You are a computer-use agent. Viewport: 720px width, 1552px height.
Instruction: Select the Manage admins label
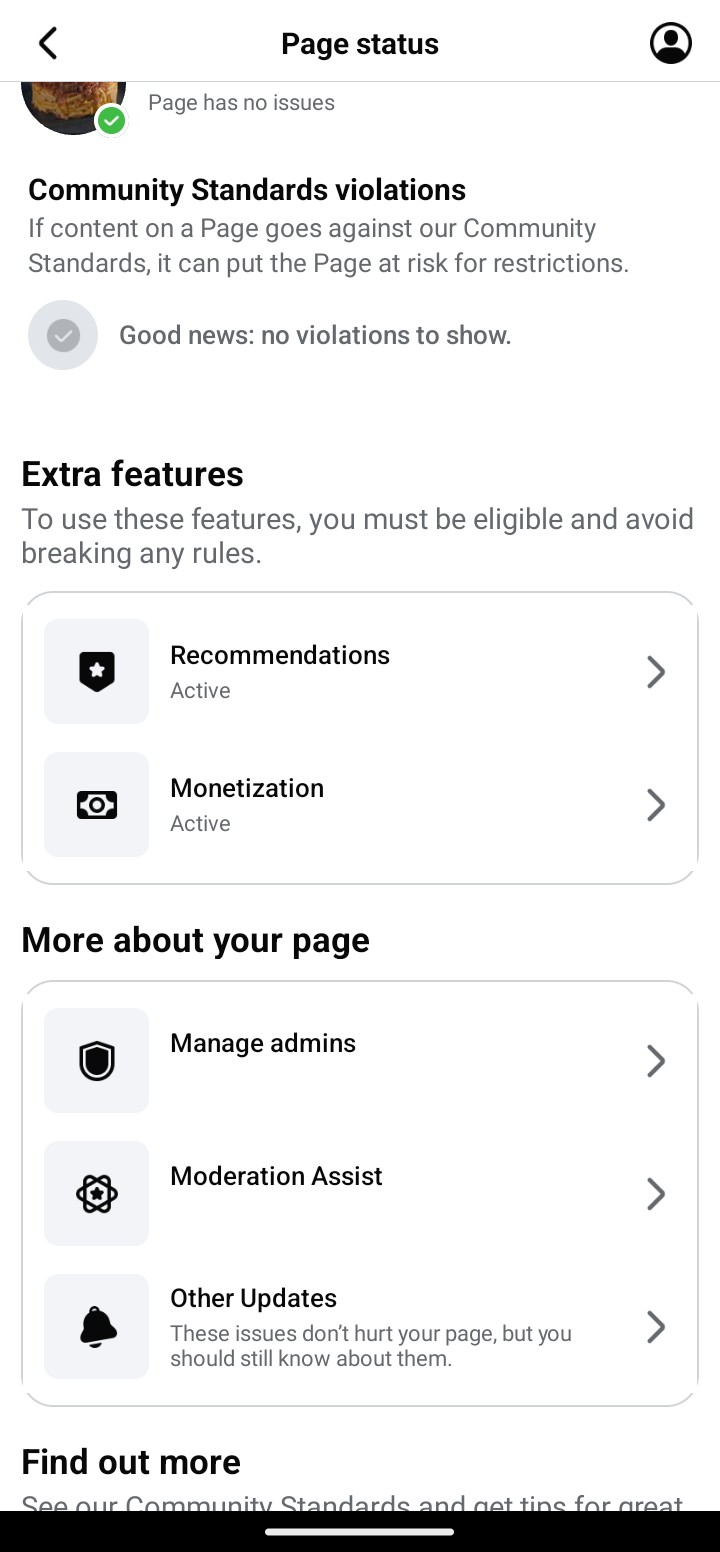263,1044
